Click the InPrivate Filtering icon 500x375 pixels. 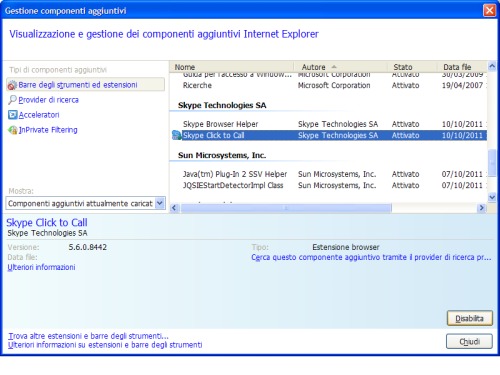click(12, 130)
